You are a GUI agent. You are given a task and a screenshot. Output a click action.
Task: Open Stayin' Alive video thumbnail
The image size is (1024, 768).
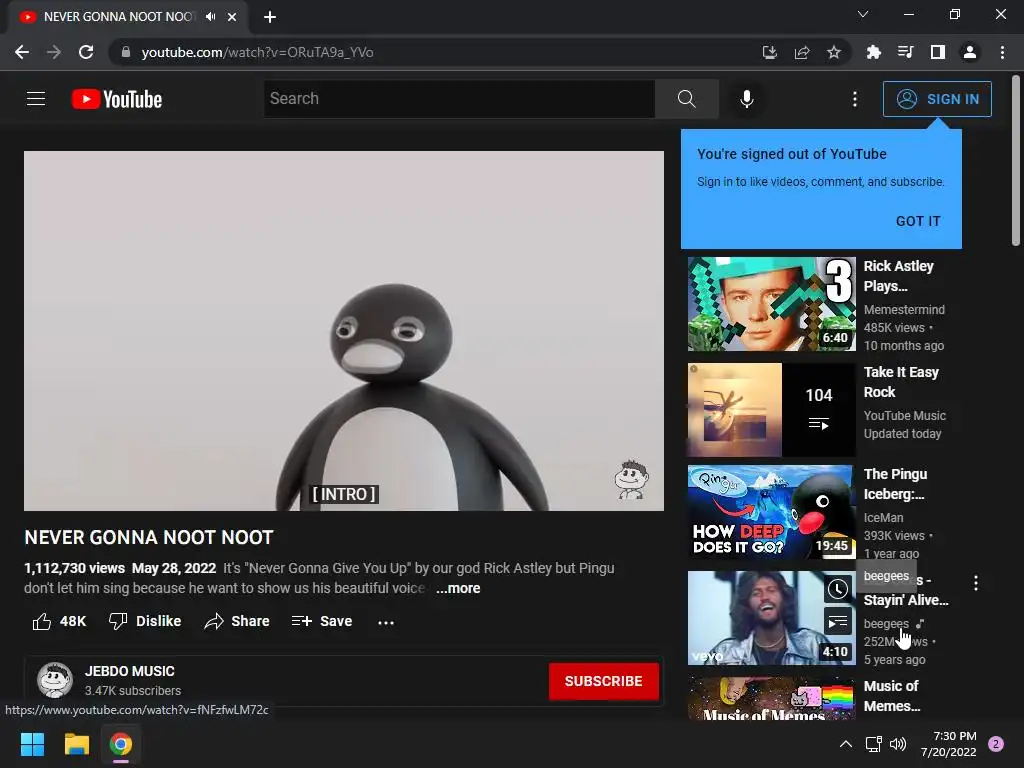[771, 618]
